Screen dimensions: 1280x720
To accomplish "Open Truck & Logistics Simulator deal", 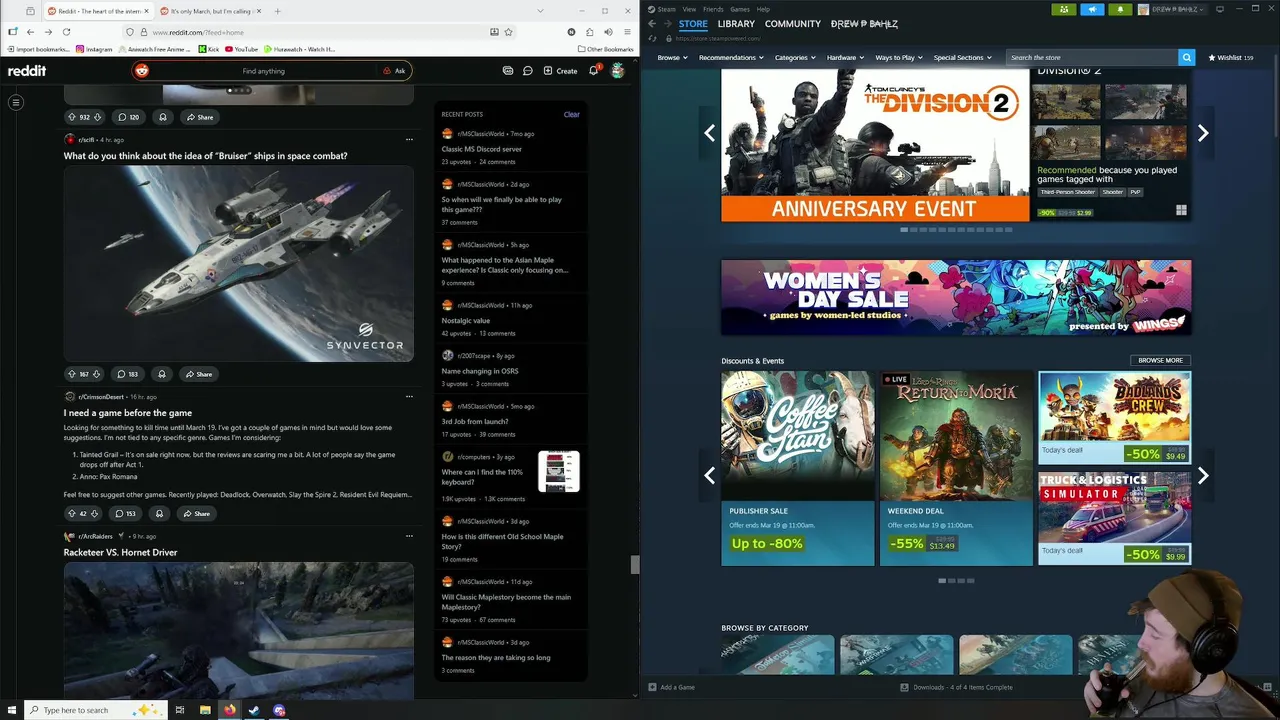I will click(1114, 518).
